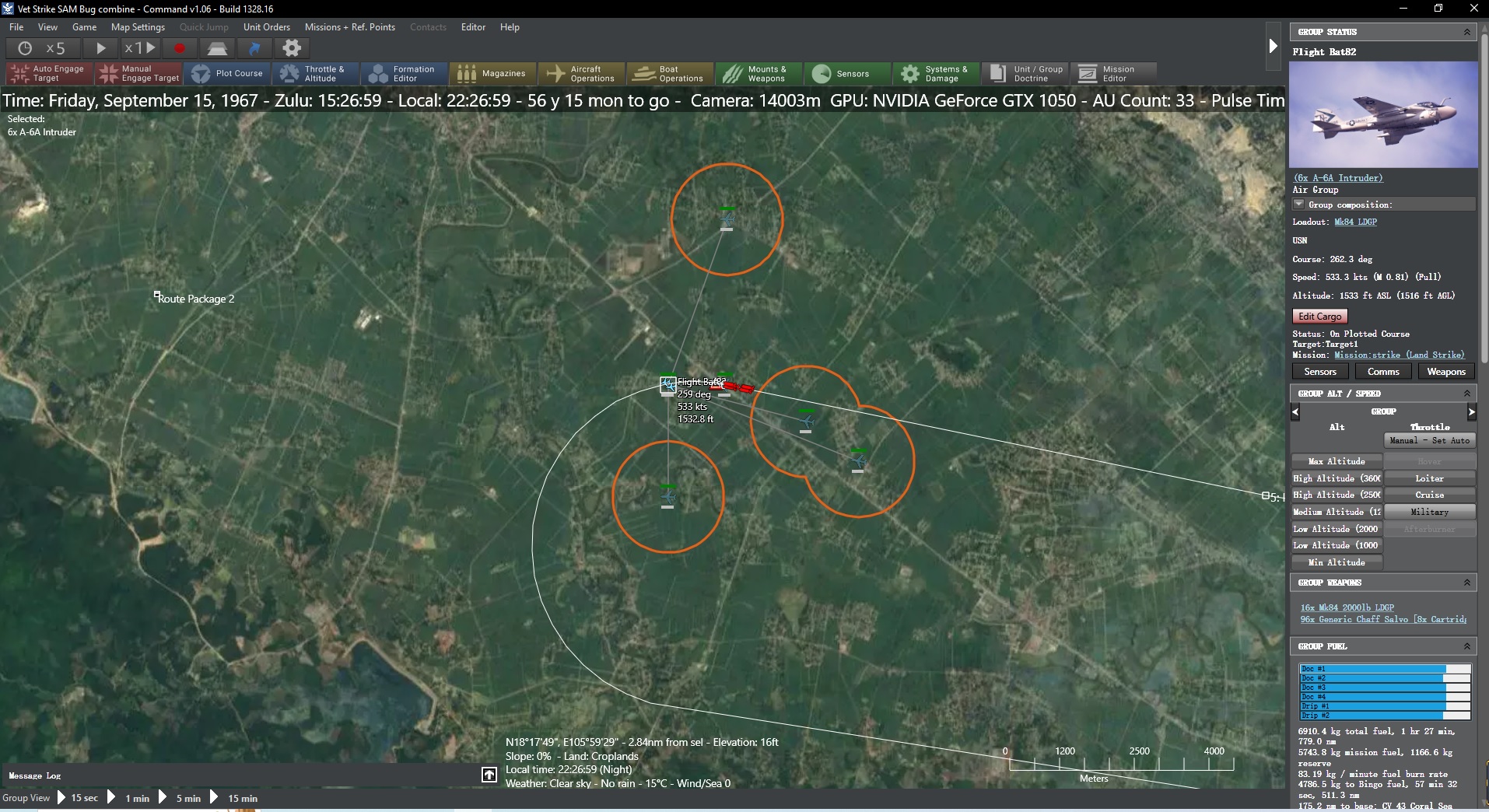This screenshot has height=812, width=1489.
Task: Click the x1 speed play button
Action: (141, 48)
